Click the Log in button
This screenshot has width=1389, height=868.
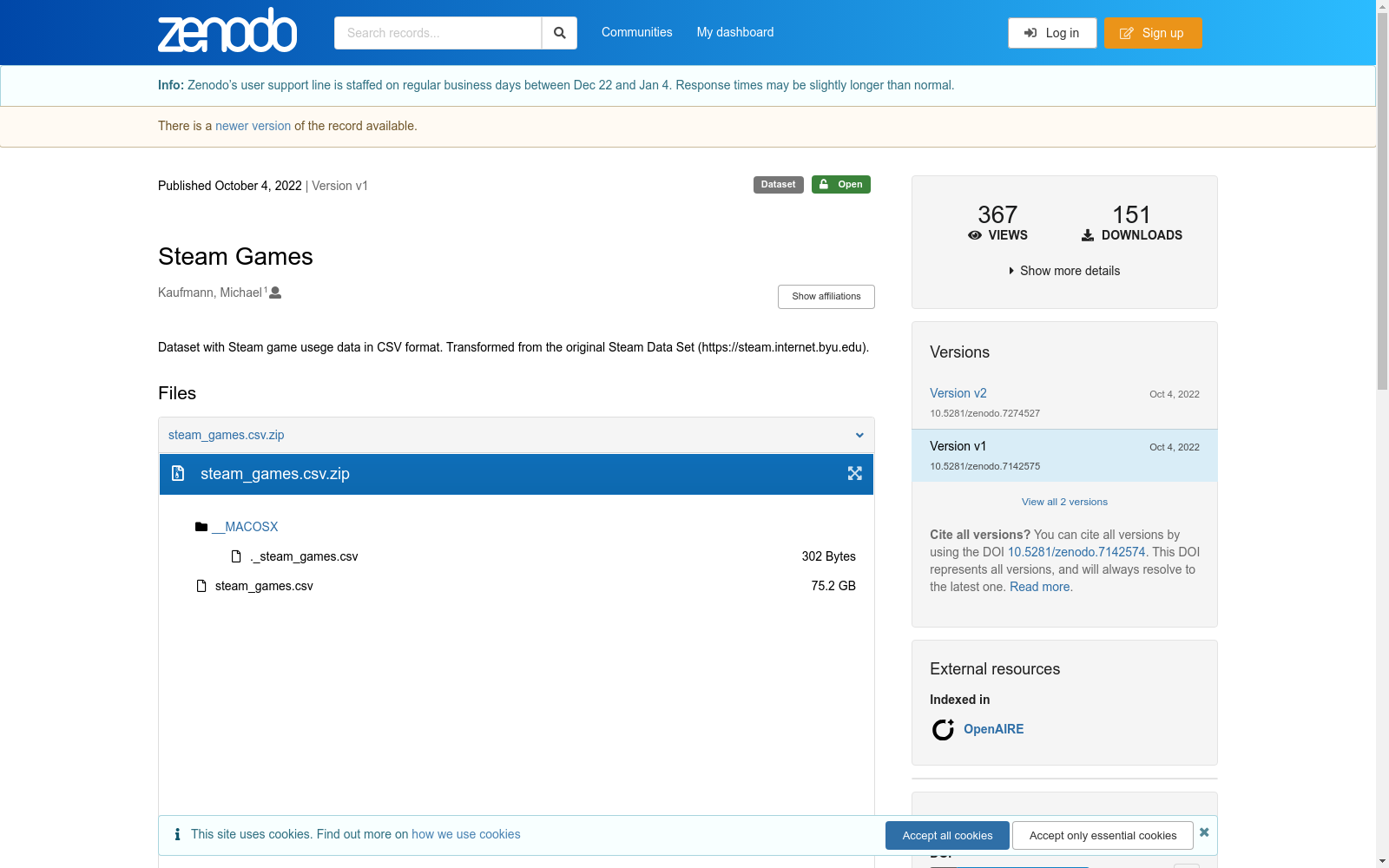[x=1052, y=33]
